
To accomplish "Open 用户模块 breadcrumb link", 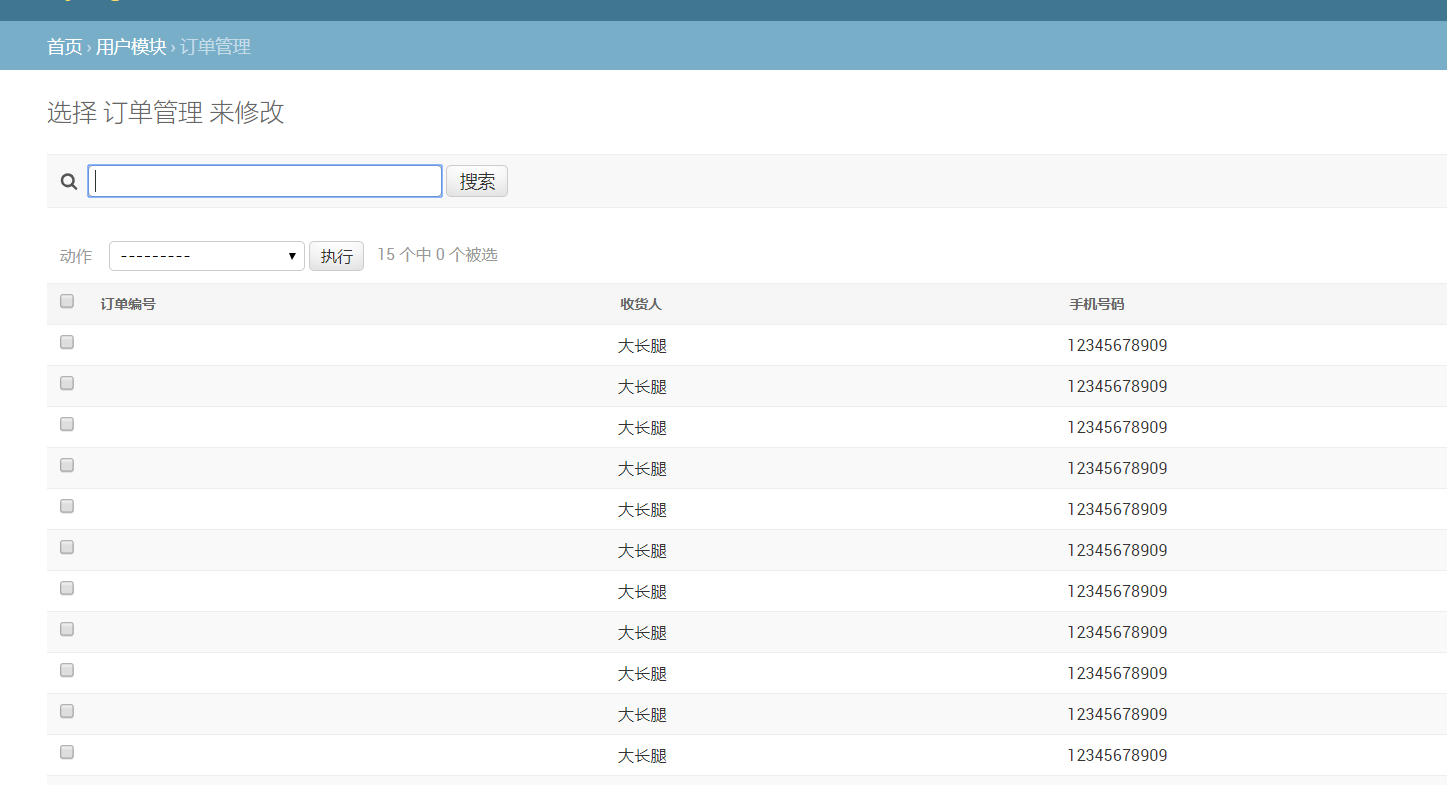I will 131,47.
